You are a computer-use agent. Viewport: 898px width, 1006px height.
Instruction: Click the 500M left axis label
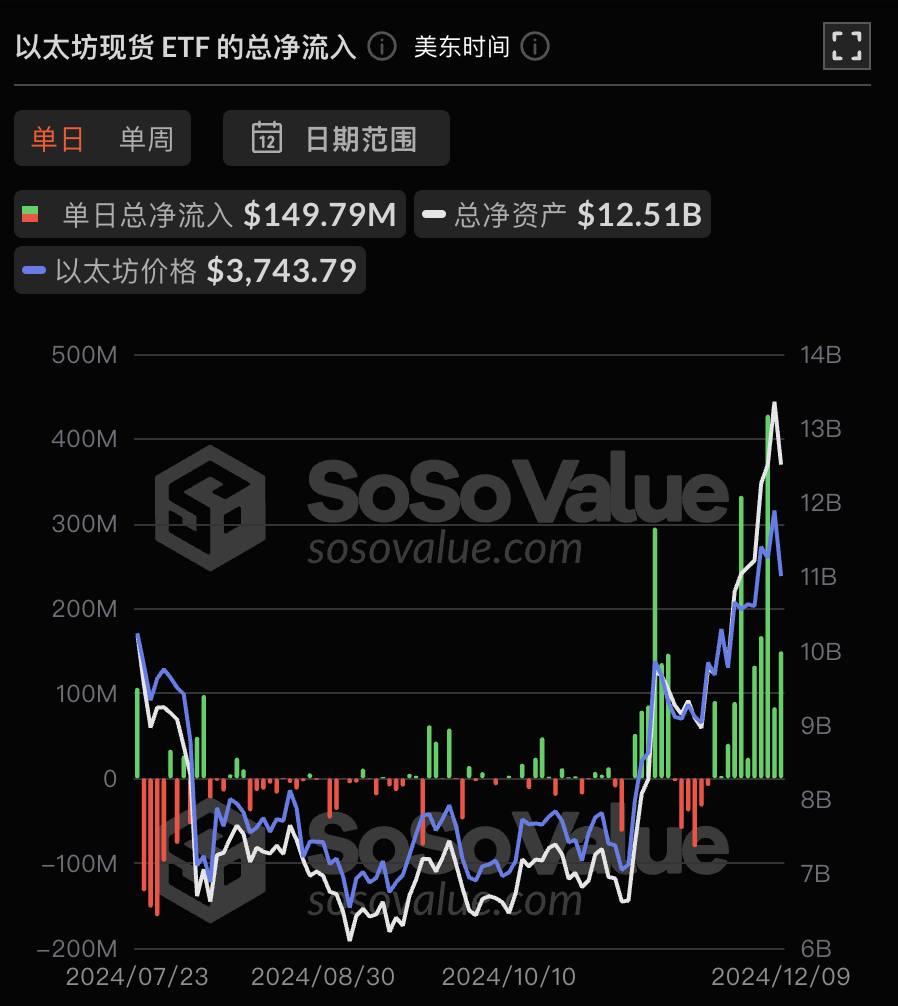pyautogui.click(x=85, y=355)
